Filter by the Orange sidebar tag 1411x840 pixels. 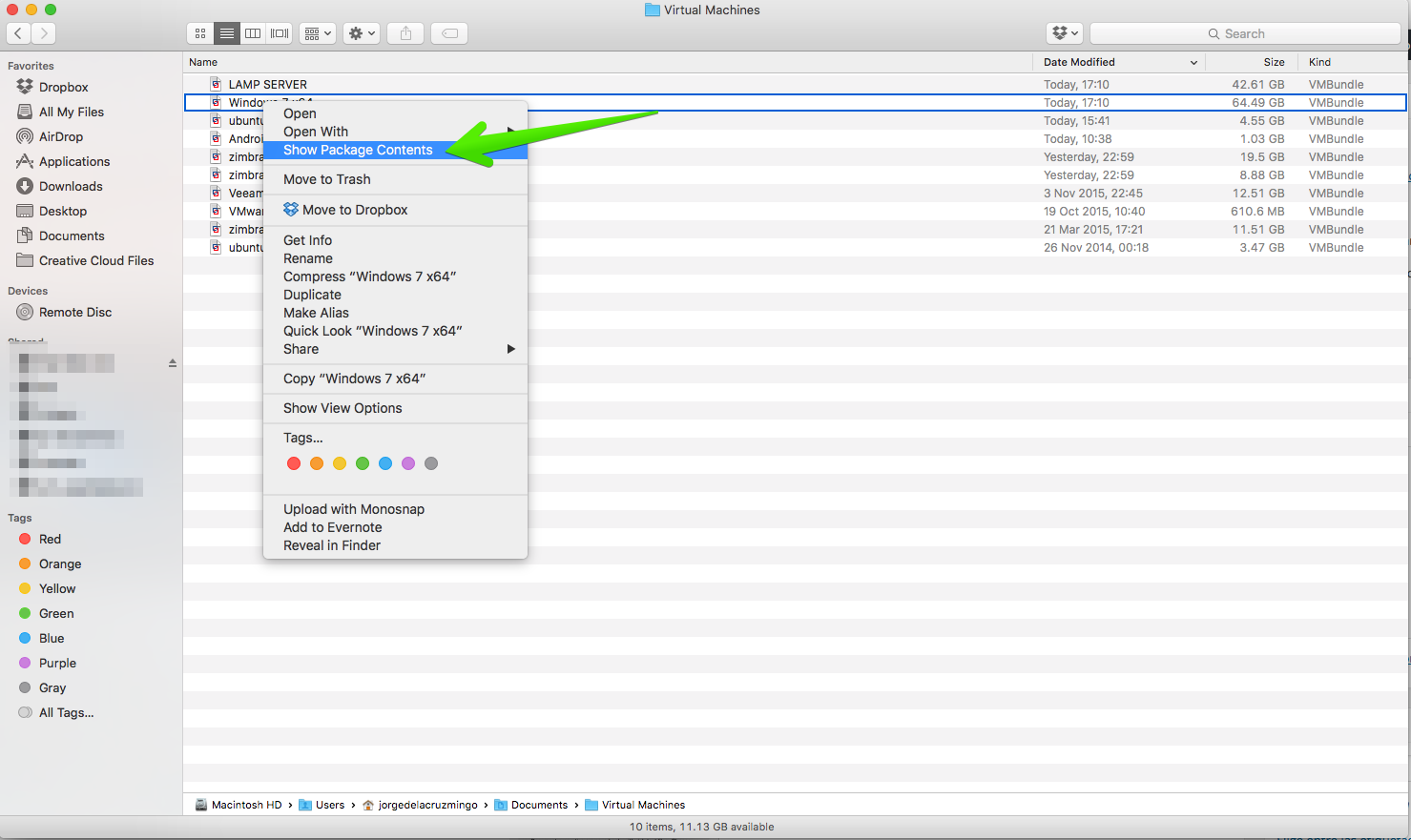click(x=59, y=563)
